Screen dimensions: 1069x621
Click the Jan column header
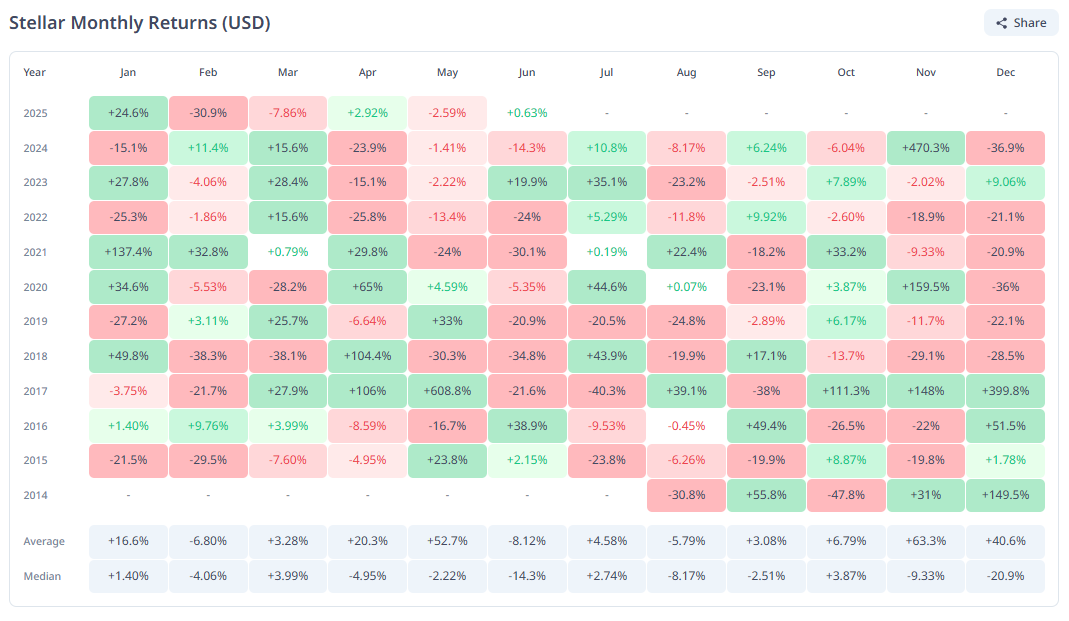[x=128, y=72]
